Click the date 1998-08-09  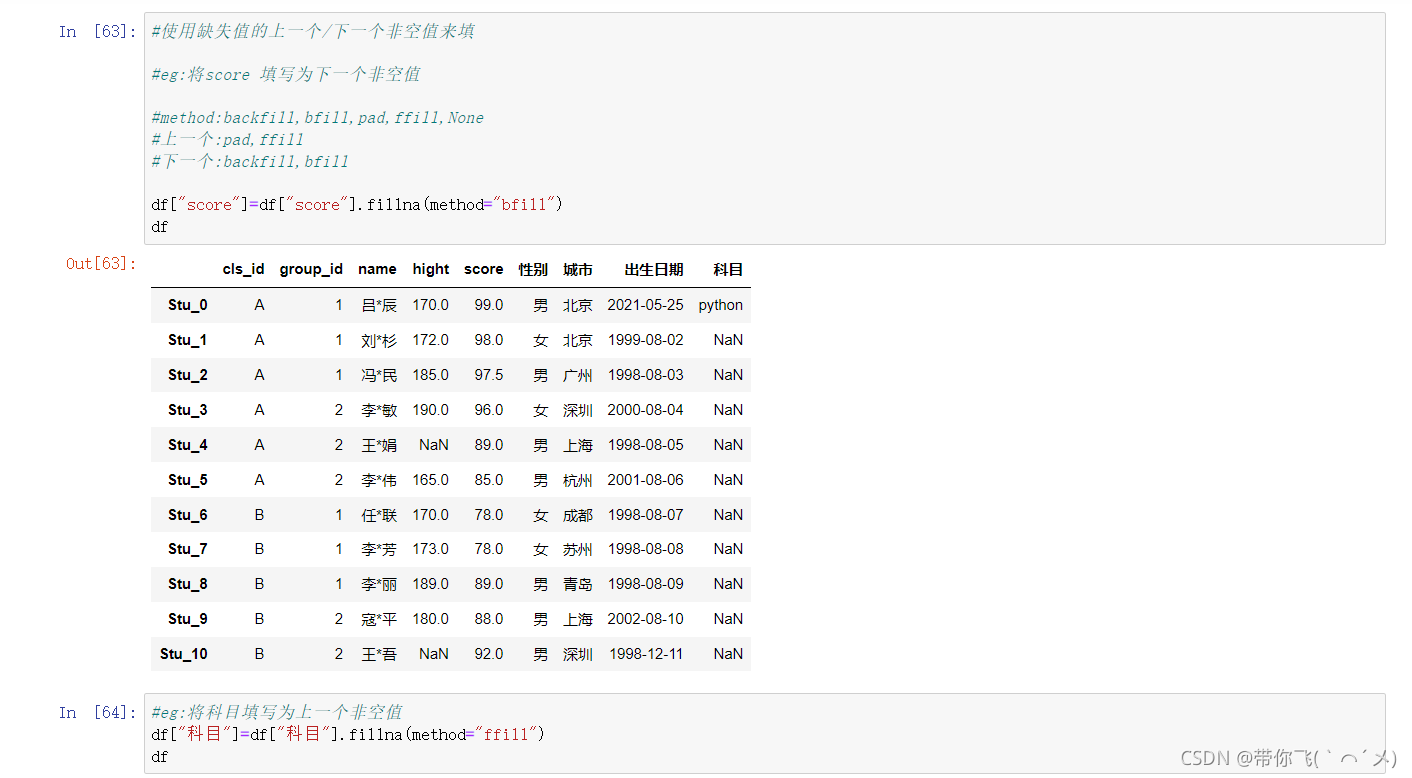pos(646,584)
